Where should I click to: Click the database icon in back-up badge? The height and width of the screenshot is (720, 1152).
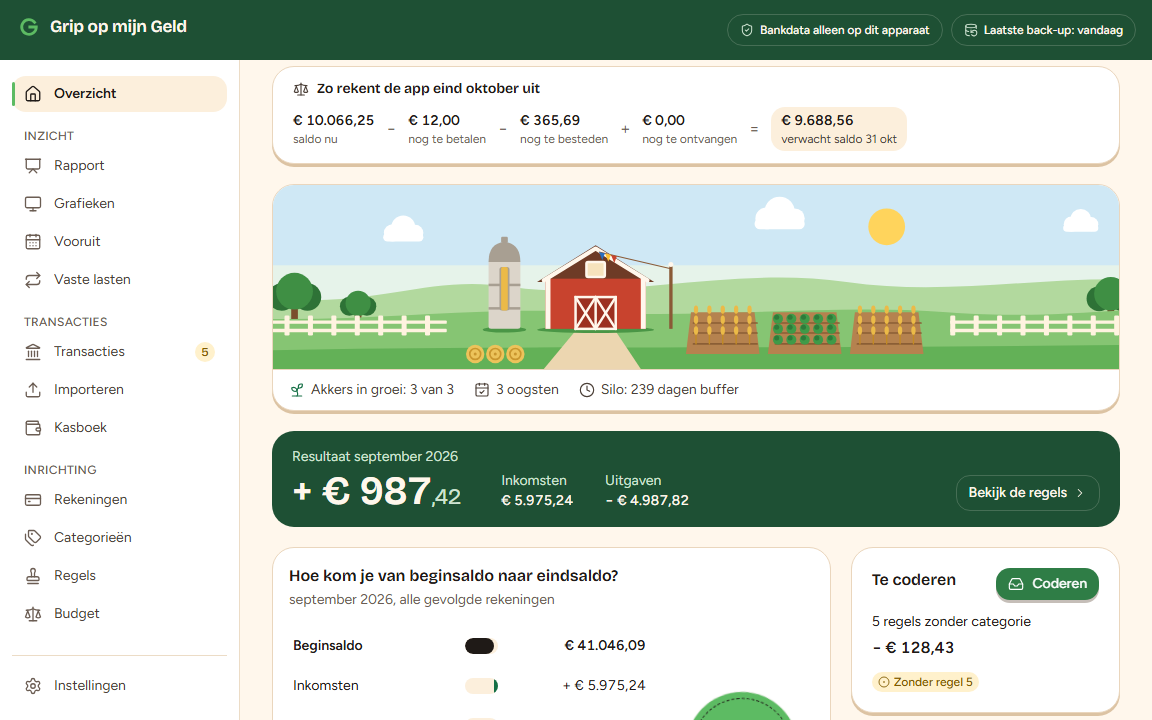point(971,30)
